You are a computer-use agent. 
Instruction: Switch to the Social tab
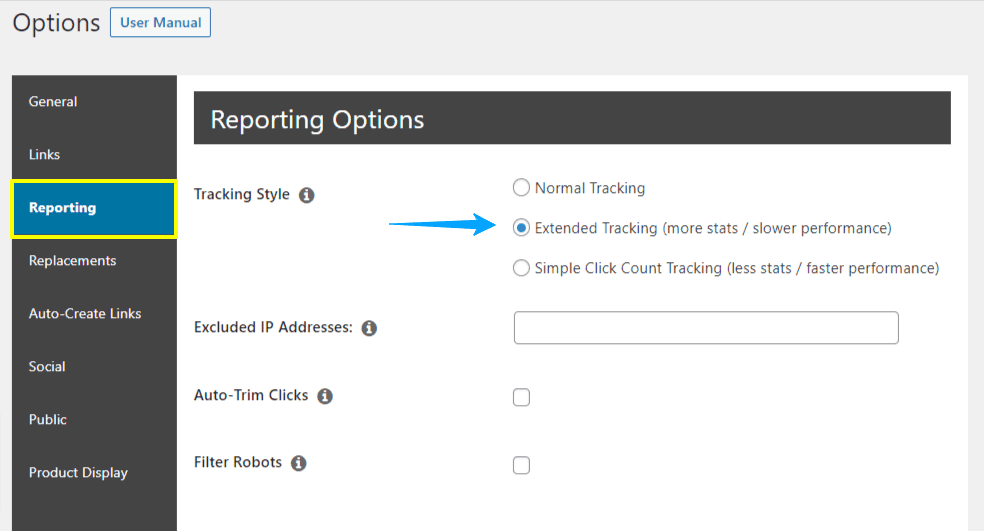[x=94, y=367]
